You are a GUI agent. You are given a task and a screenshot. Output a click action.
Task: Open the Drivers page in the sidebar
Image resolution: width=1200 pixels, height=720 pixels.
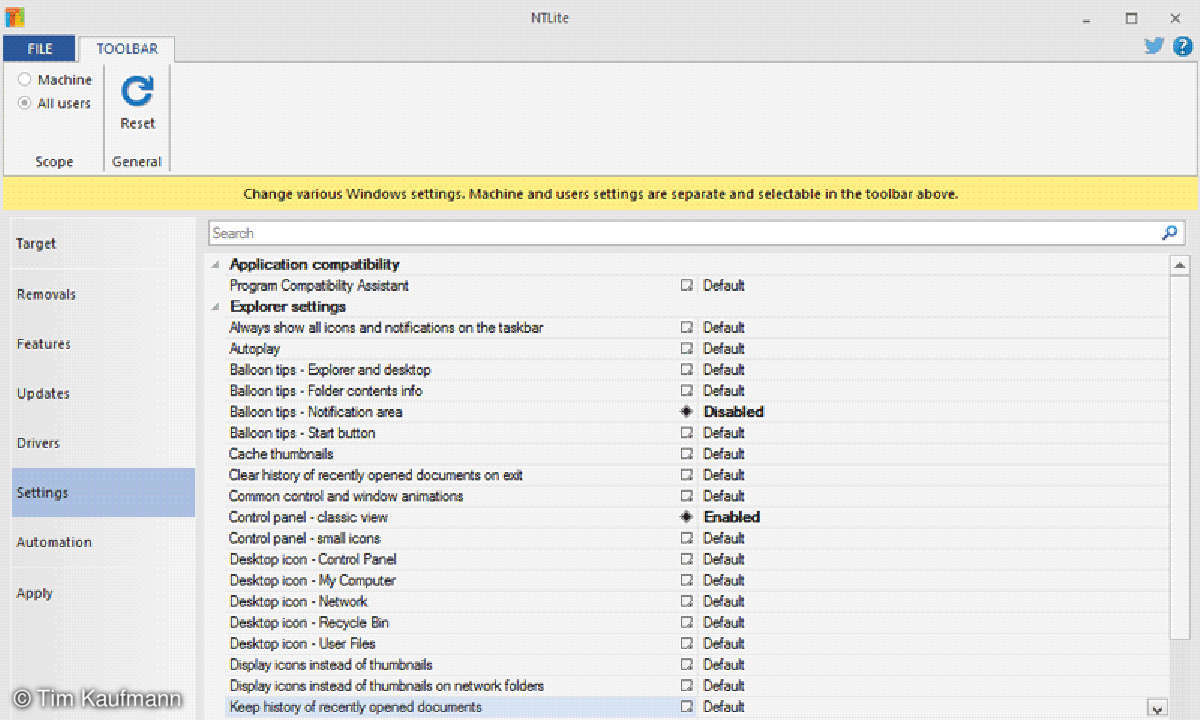point(103,443)
